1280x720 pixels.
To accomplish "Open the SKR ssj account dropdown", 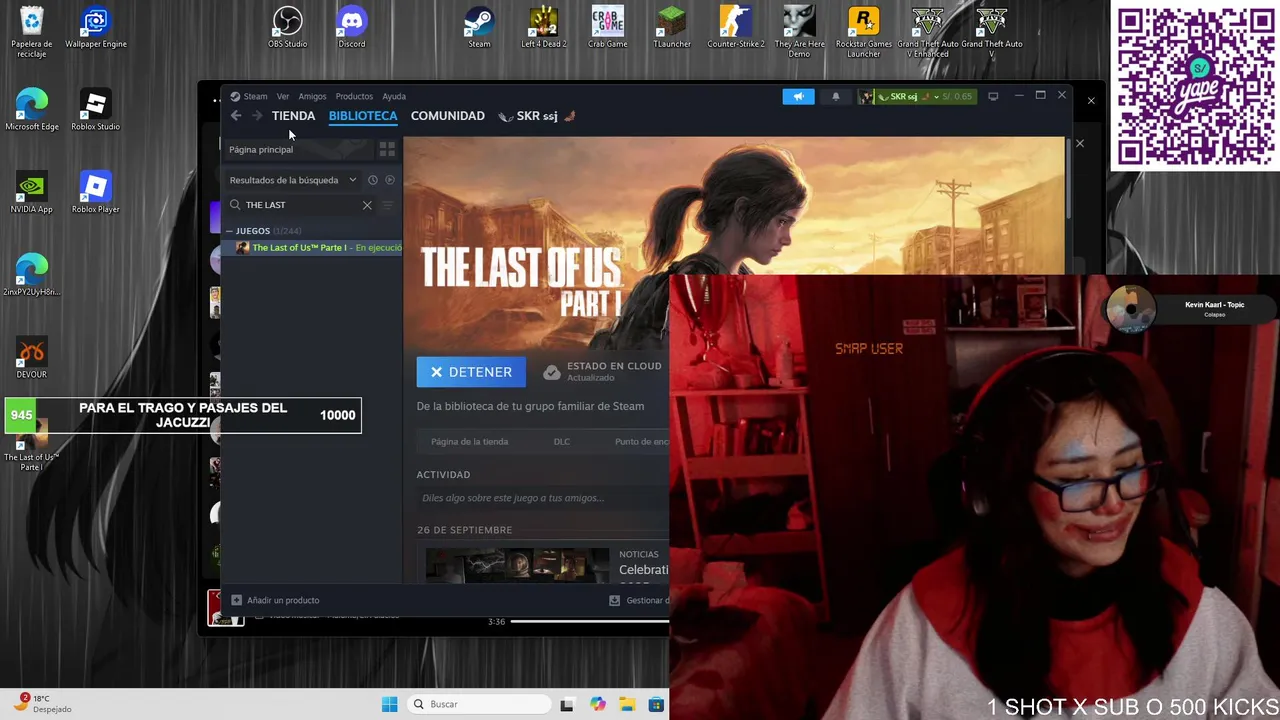I will 915,96.
